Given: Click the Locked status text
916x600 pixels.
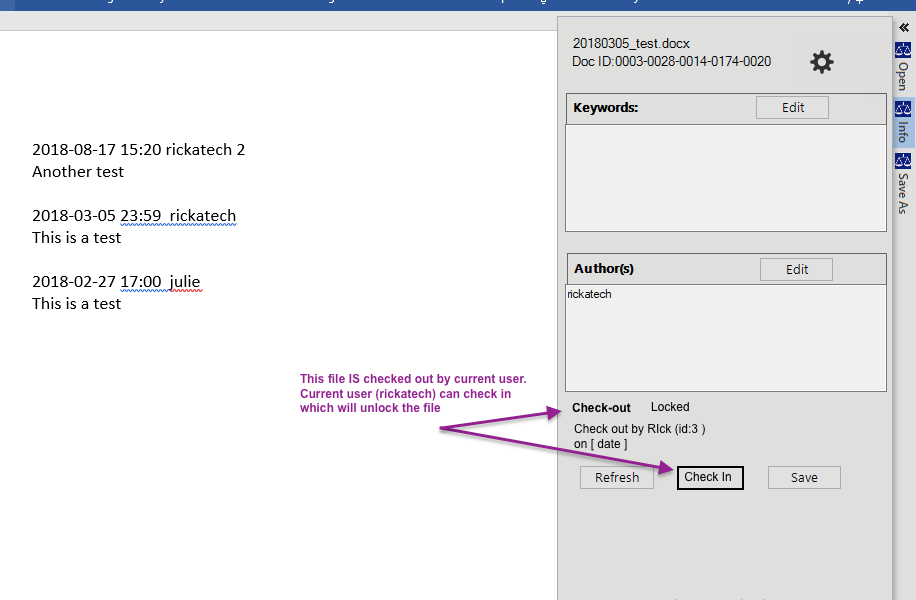Looking at the screenshot, I should [670, 407].
